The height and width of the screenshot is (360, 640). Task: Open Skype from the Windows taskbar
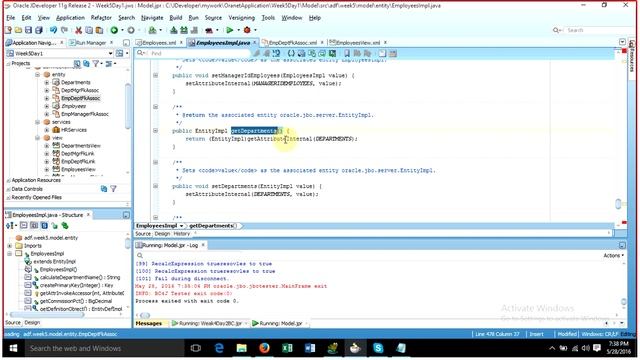tap(378, 348)
